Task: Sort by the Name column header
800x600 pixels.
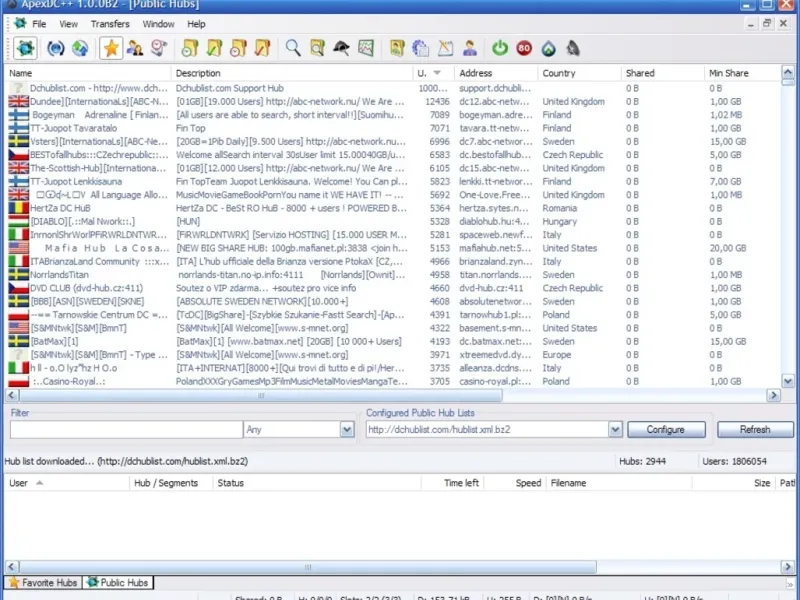Action: pos(88,73)
